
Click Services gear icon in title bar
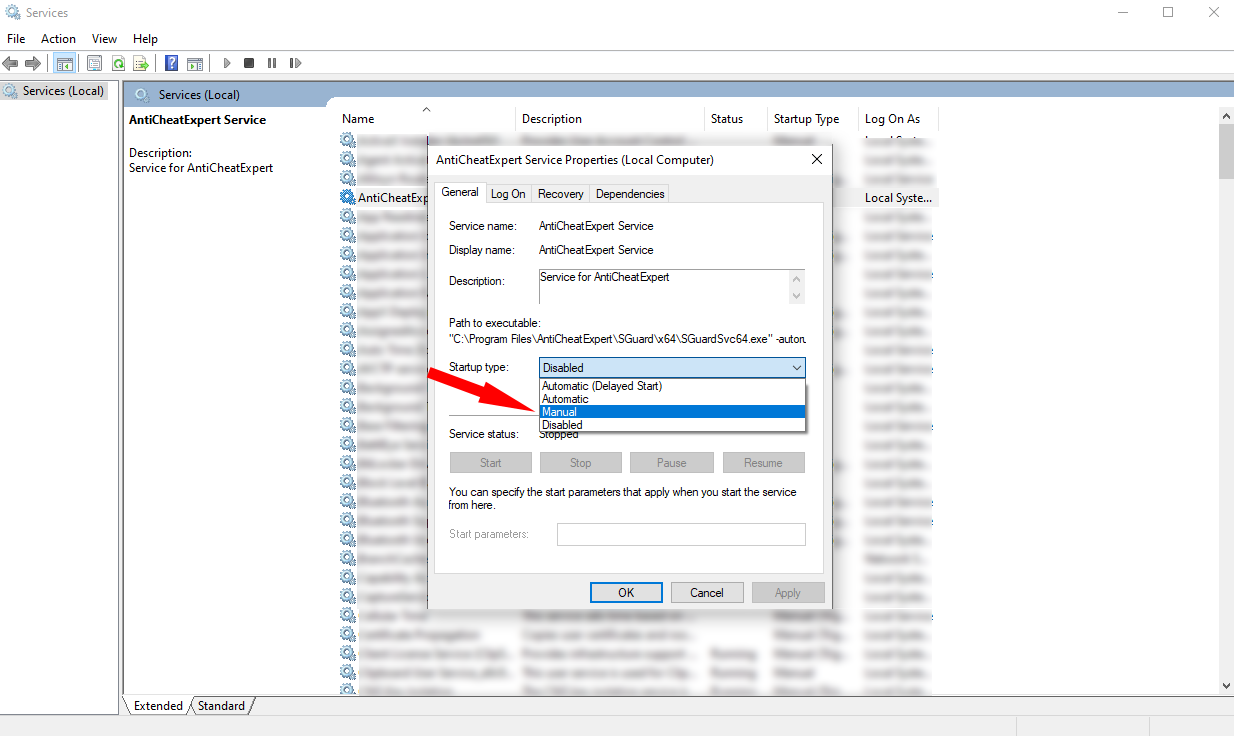[12, 13]
